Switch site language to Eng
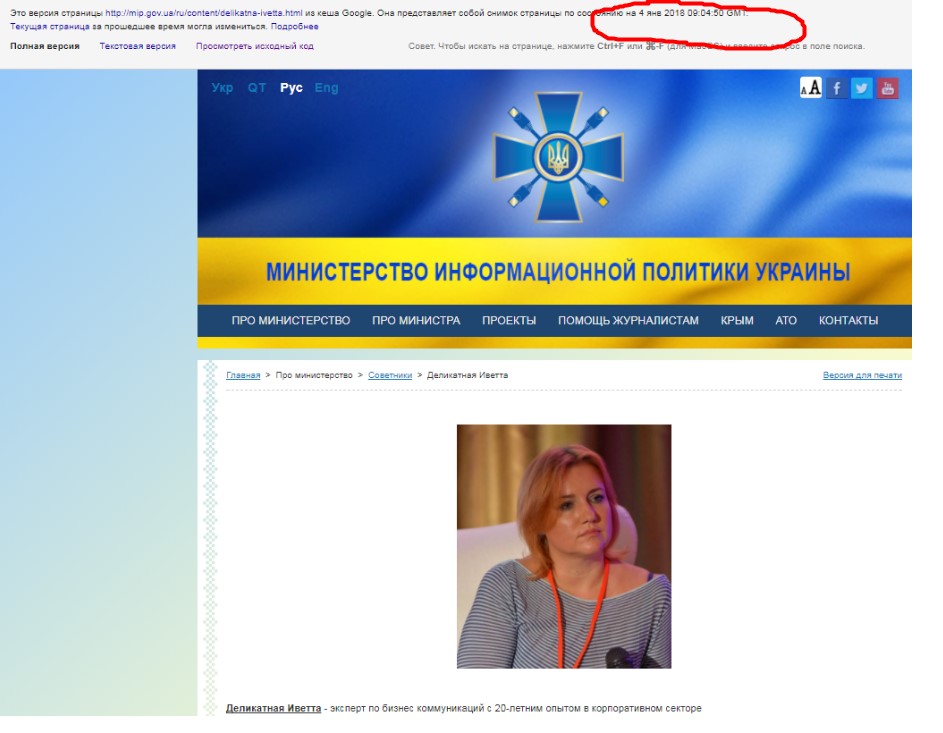943x733 pixels. click(x=326, y=88)
